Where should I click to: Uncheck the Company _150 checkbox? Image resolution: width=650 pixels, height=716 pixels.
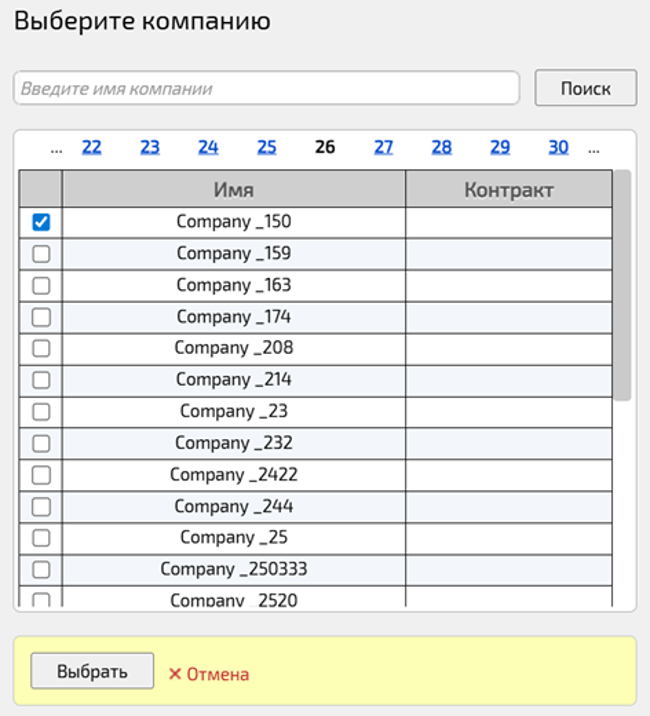tap(41, 222)
